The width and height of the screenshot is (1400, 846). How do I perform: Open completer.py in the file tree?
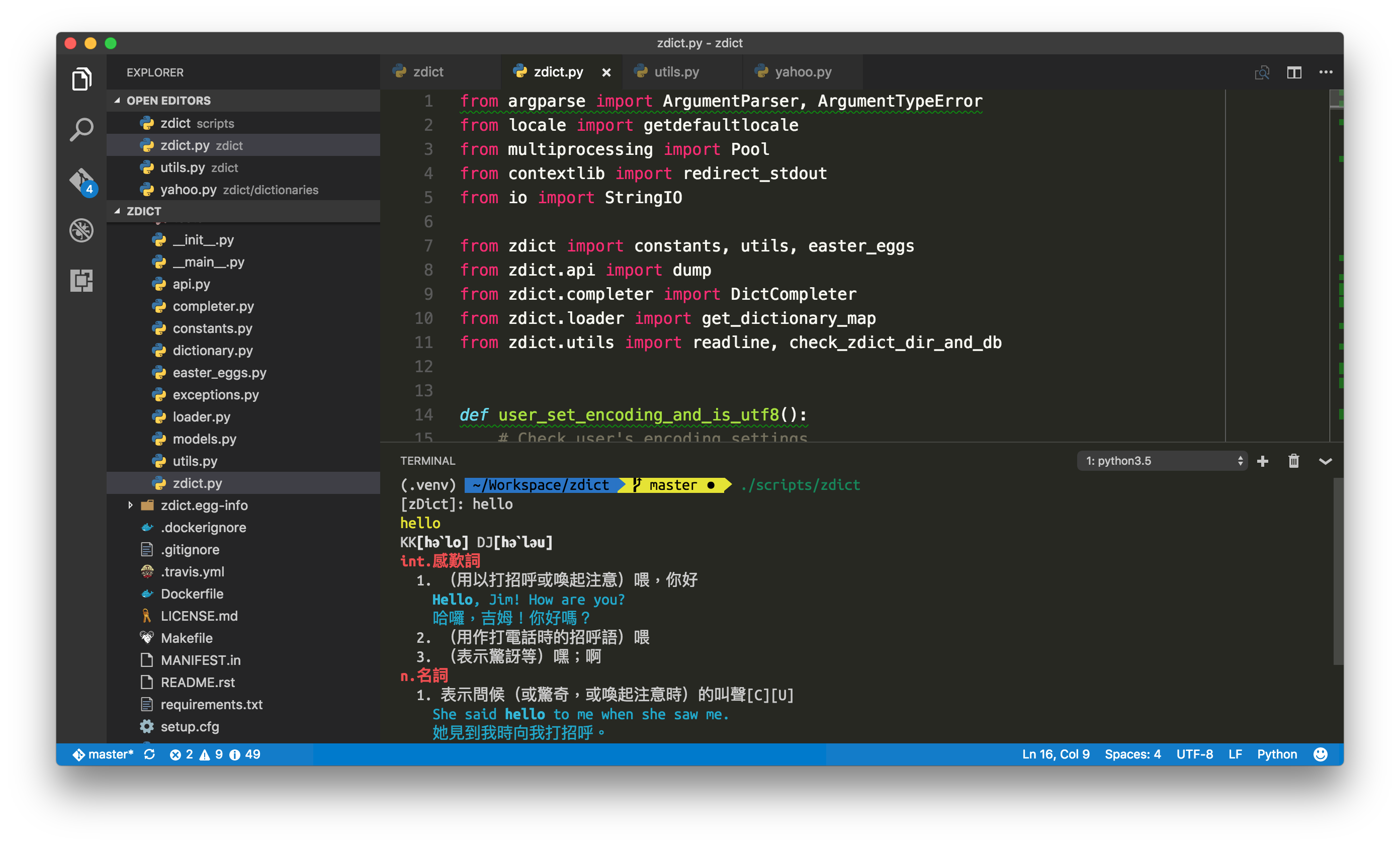click(x=243, y=306)
